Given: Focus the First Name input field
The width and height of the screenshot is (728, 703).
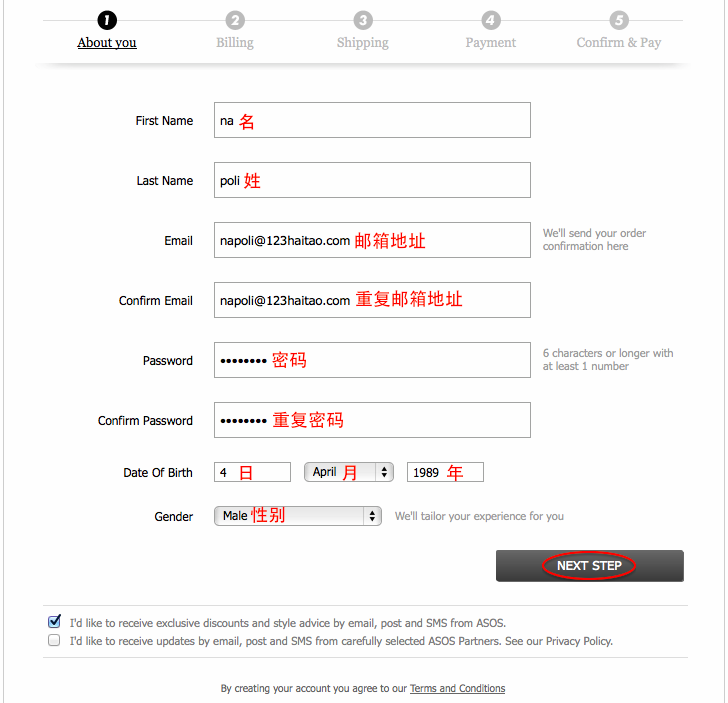Looking at the screenshot, I should click(372, 120).
